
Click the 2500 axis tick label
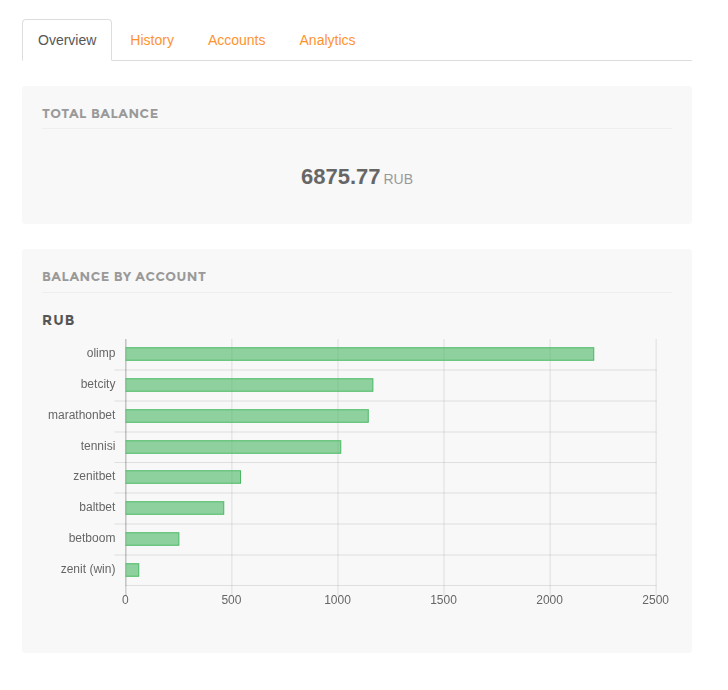(656, 600)
